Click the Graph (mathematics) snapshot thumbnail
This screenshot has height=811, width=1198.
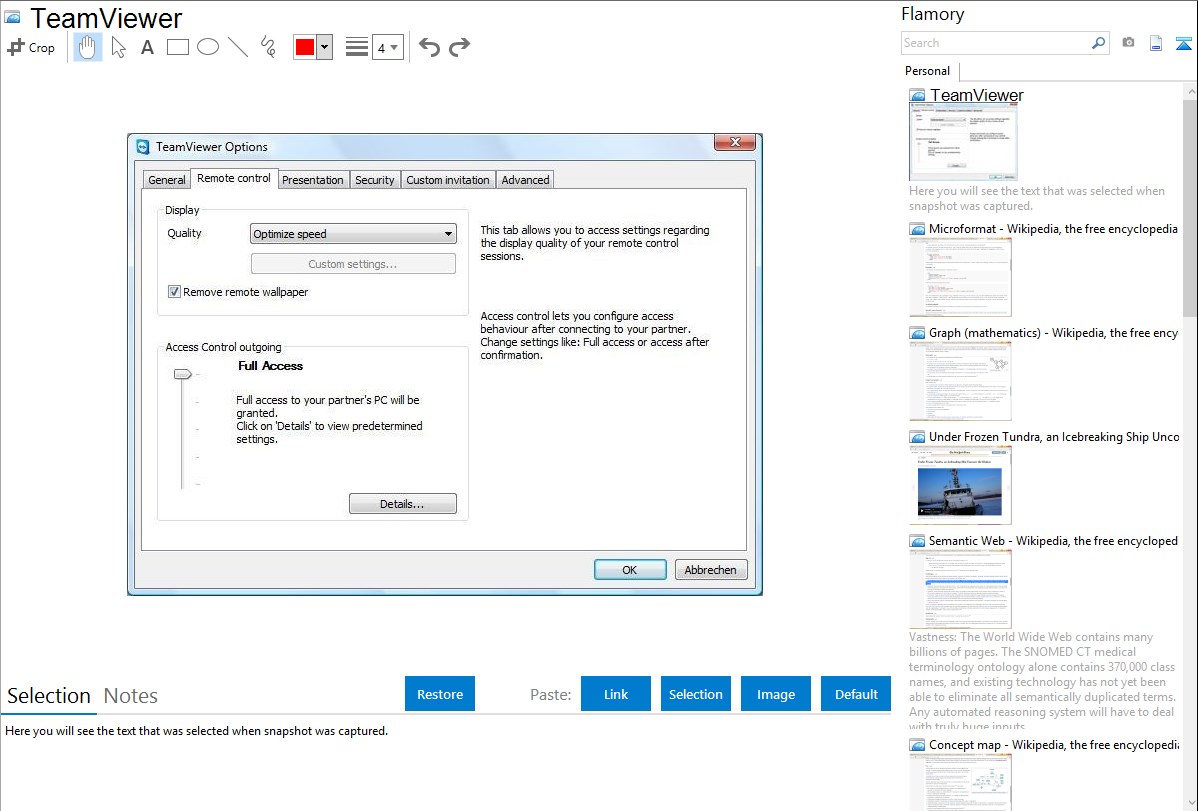(x=960, y=381)
